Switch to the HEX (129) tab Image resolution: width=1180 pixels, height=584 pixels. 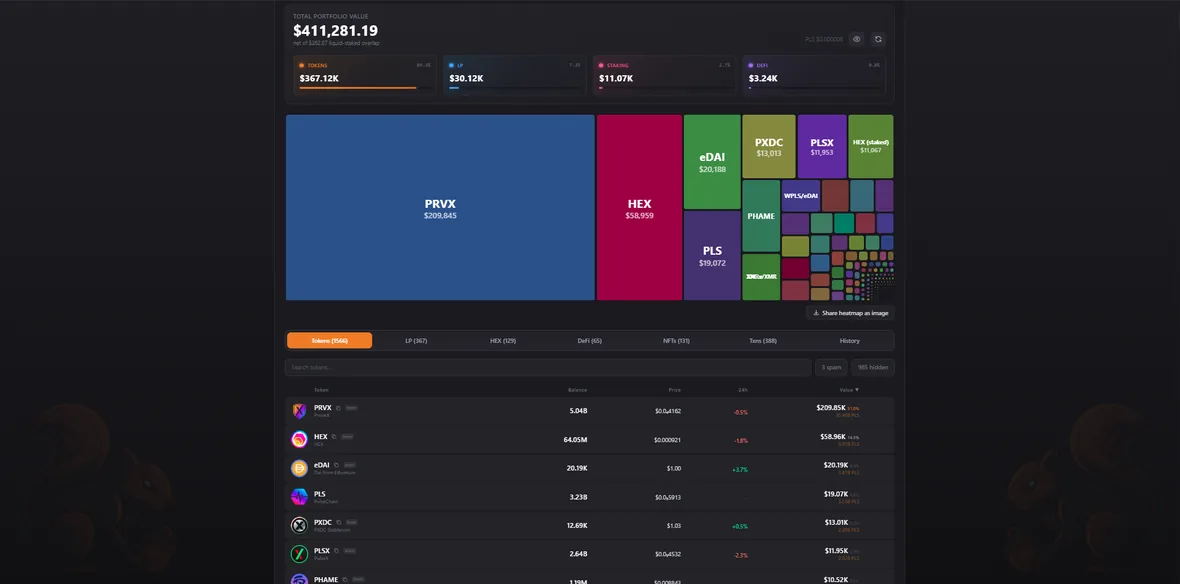pyautogui.click(x=503, y=341)
